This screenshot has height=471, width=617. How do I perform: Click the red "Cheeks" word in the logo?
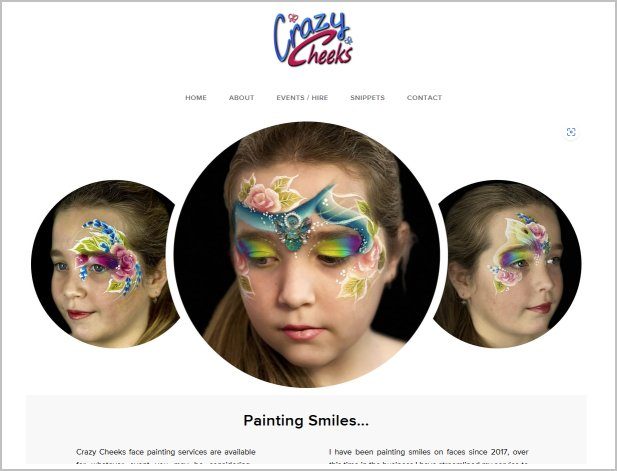[321, 52]
